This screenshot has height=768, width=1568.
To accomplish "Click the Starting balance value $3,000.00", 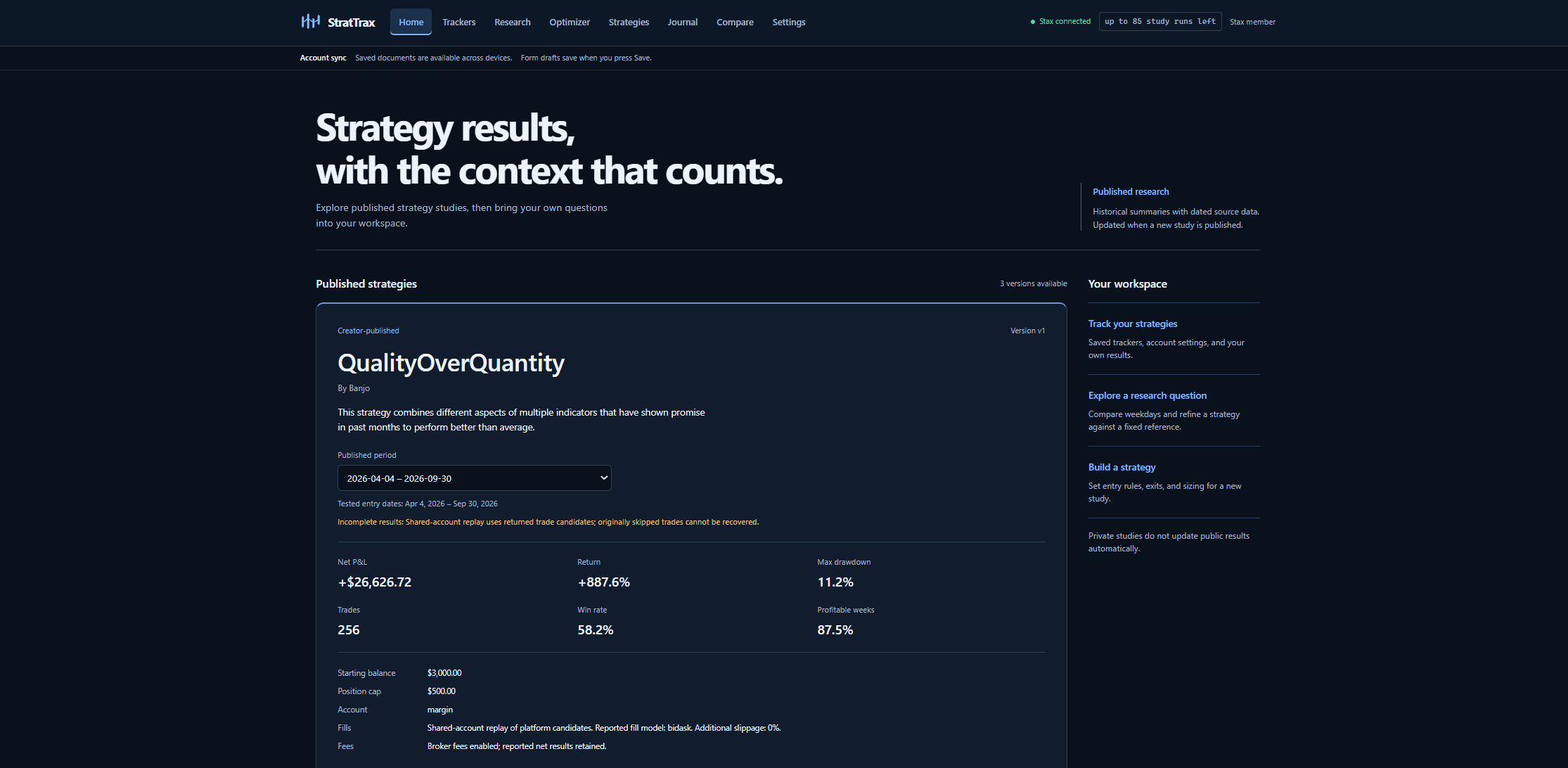I will (444, 673).
